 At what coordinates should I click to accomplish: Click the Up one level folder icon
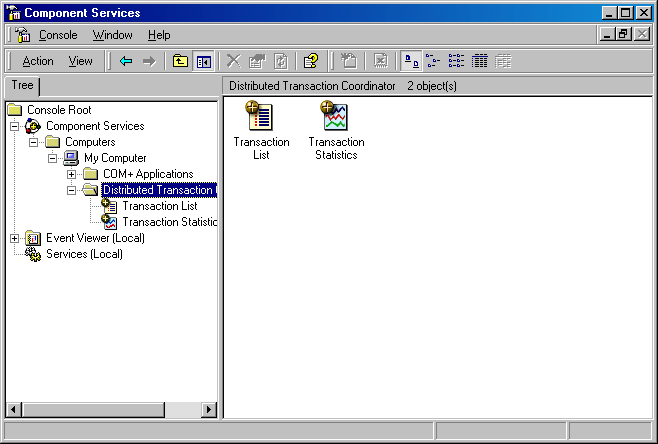180,61
